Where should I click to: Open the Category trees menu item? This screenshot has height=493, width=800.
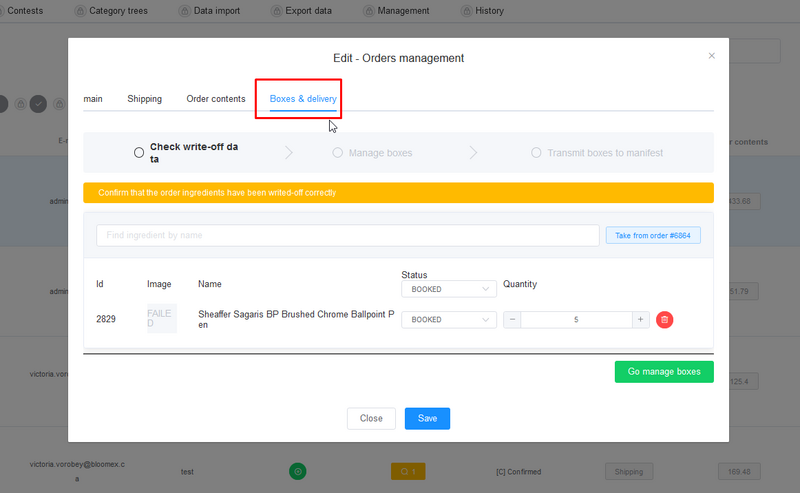tap(118, 11)
